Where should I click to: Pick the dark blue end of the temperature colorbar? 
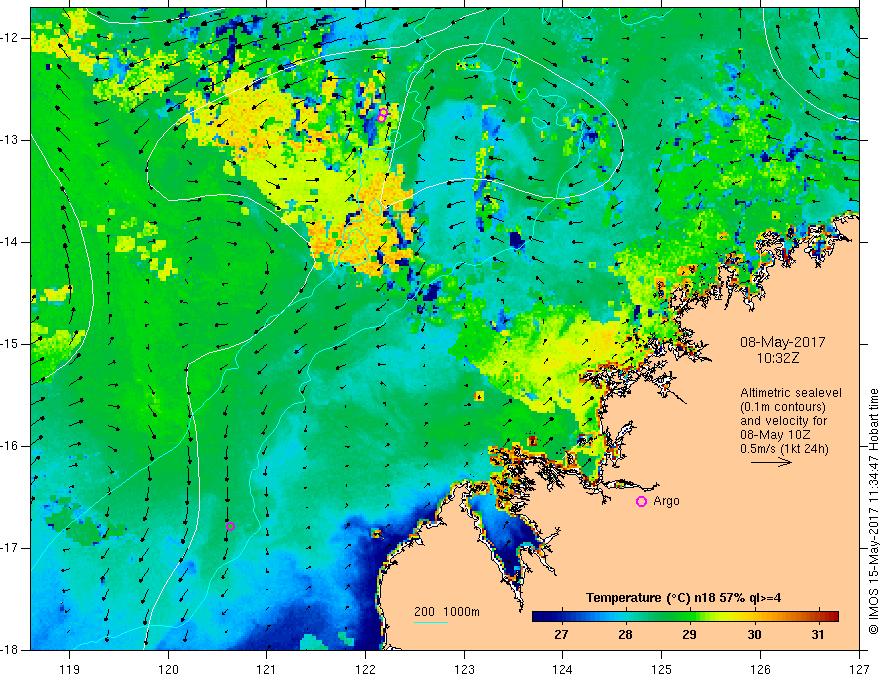click(539, 617)
